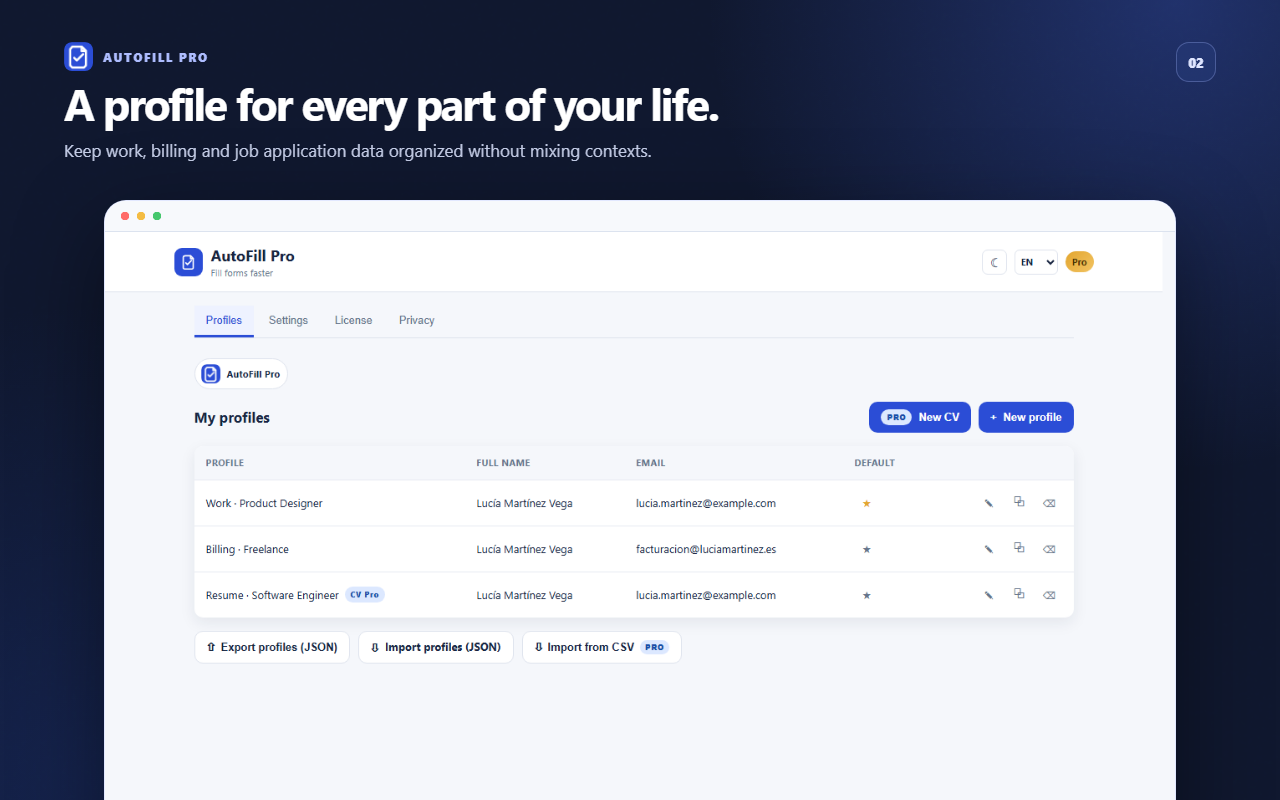The height and width of the screenshot is (800, 1280).
Task: Set Billing · Freelance as default via star
Action: click(866, 549)
